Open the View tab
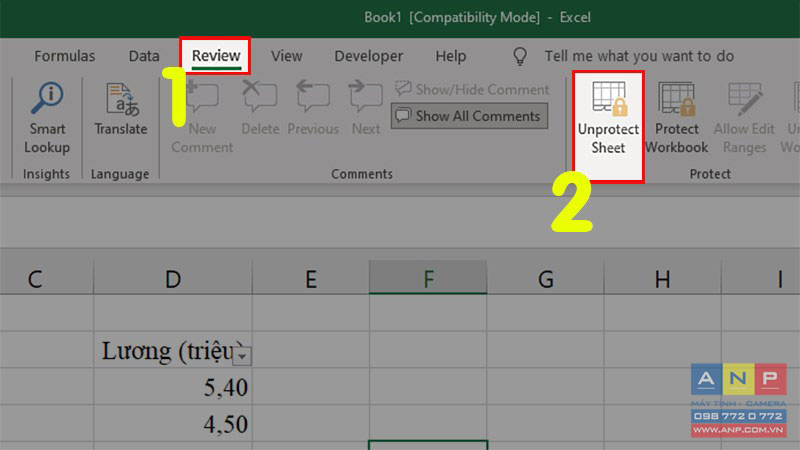 tap(286, 56)
